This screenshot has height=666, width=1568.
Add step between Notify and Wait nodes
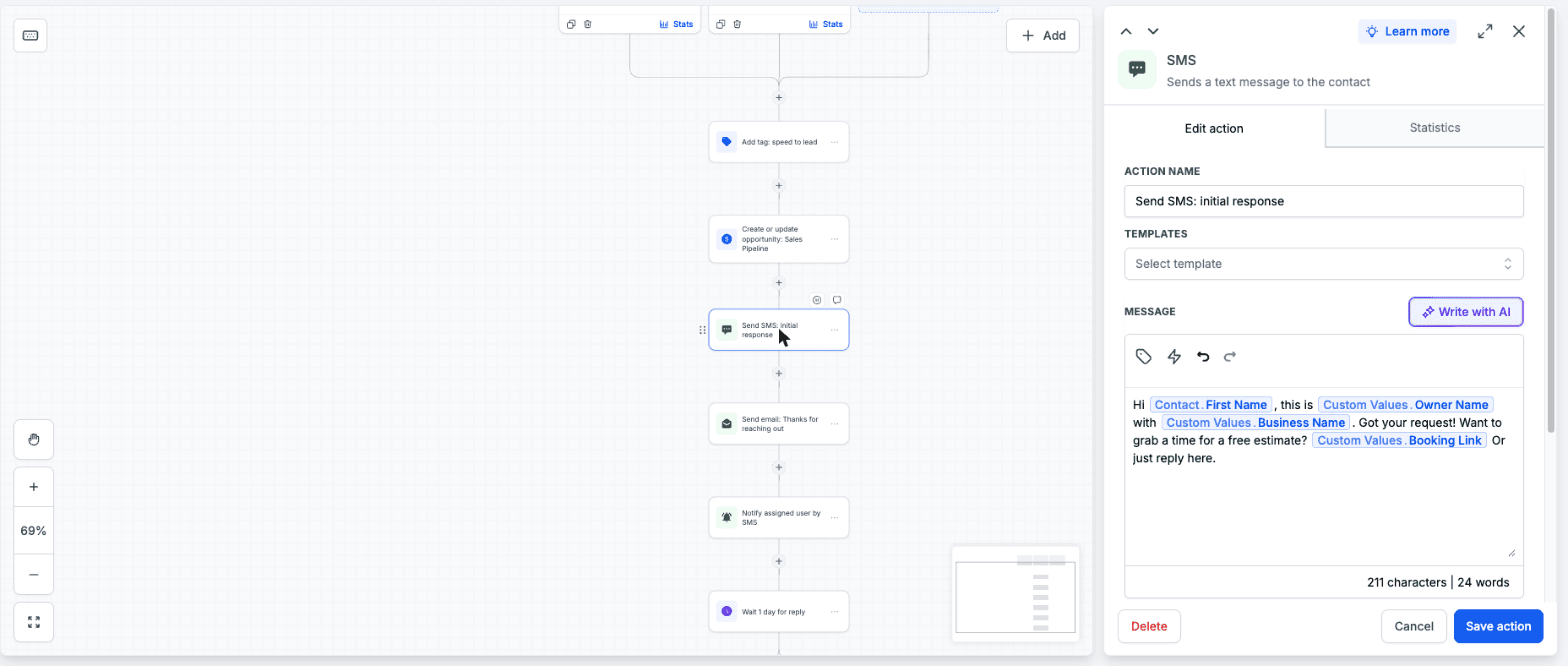779,561
